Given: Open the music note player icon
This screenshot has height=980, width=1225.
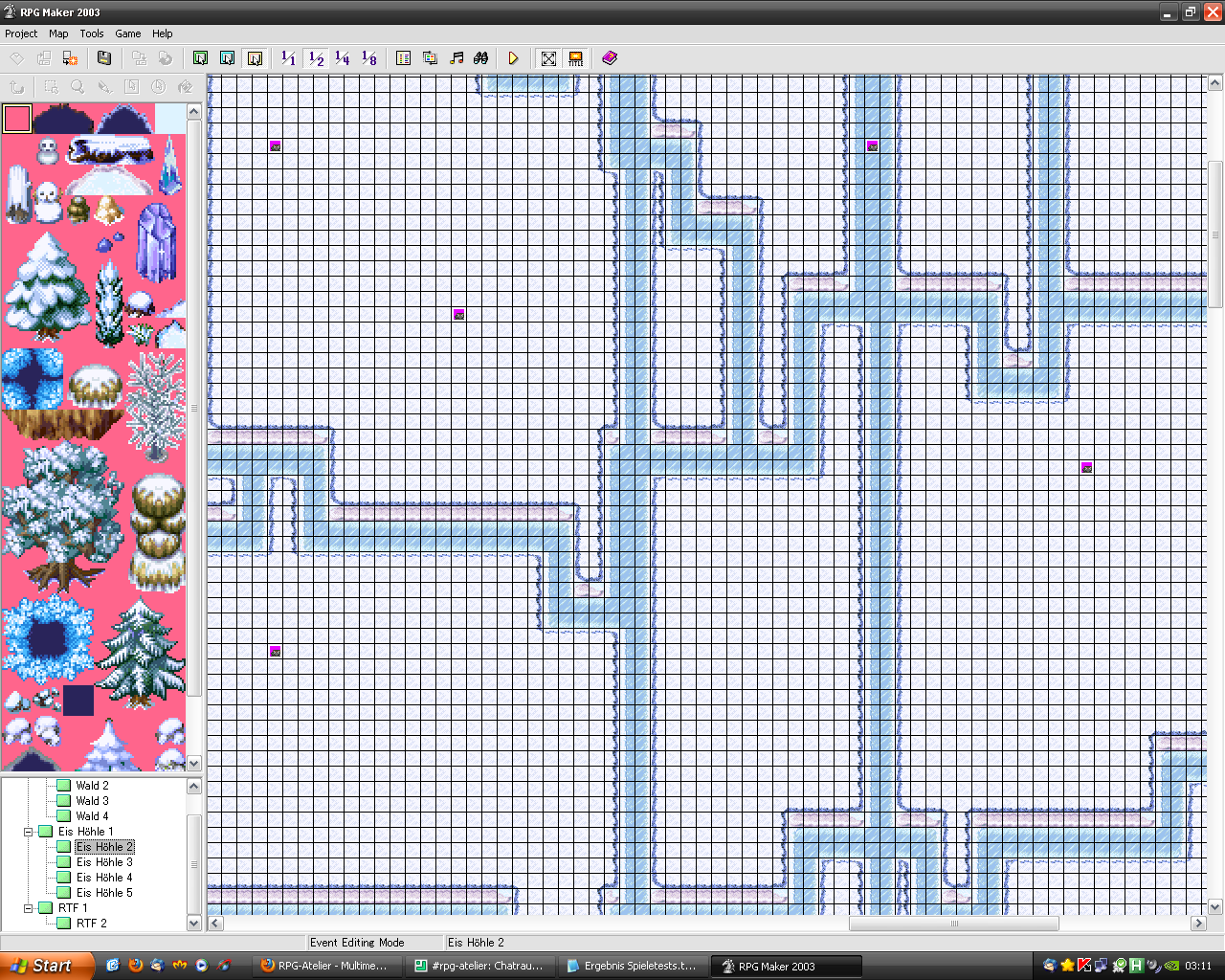Looking at the screenshot, I should (x=457, y=58).
